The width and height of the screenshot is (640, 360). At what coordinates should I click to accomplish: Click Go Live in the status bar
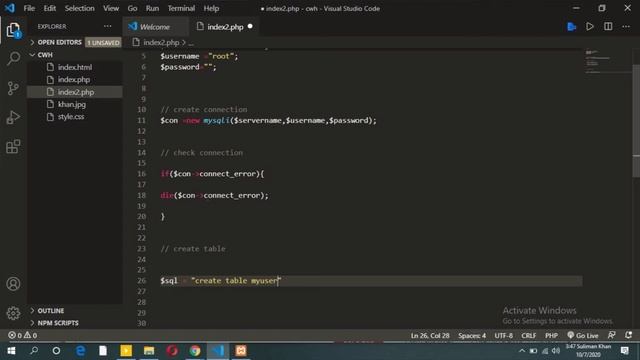click(583, 335)
